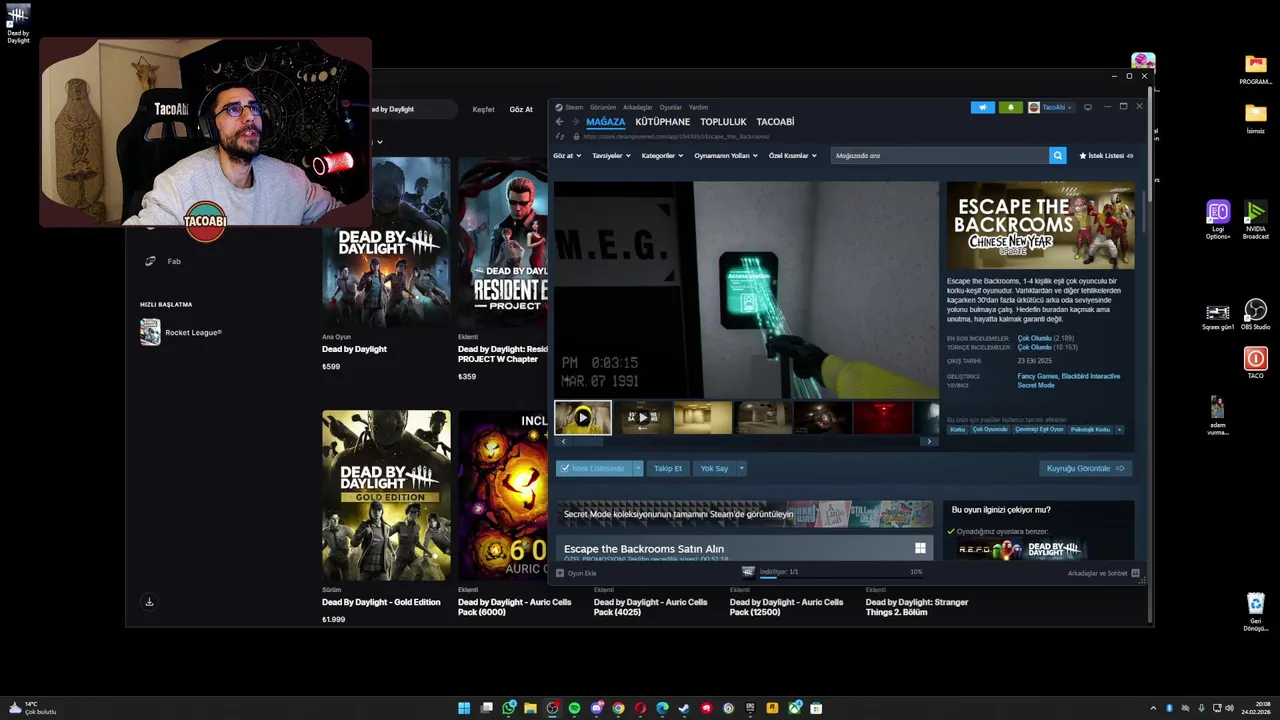Click the download icon in Epic sidebar
1280x720 pixels.
point(149,602)
